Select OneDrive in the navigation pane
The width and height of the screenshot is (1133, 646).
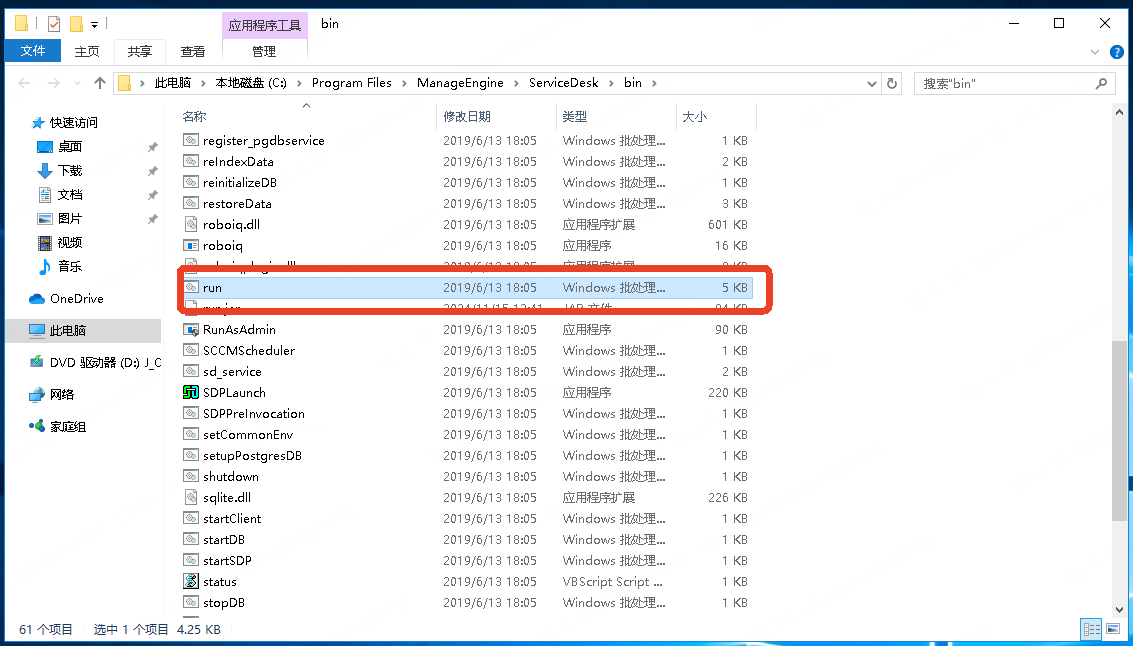[76, 298]
